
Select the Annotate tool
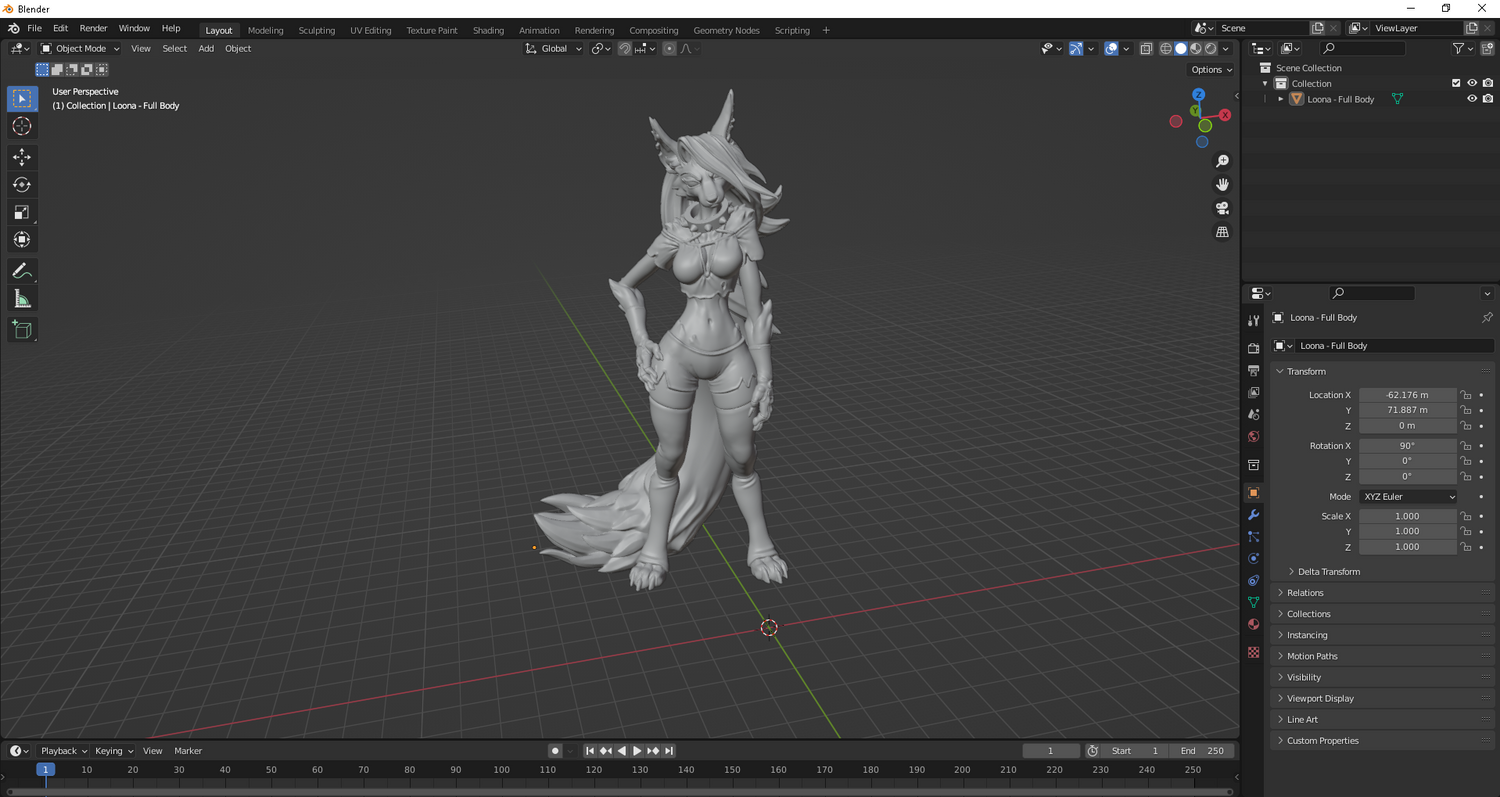pyautogui.click(x=22, y=271)
